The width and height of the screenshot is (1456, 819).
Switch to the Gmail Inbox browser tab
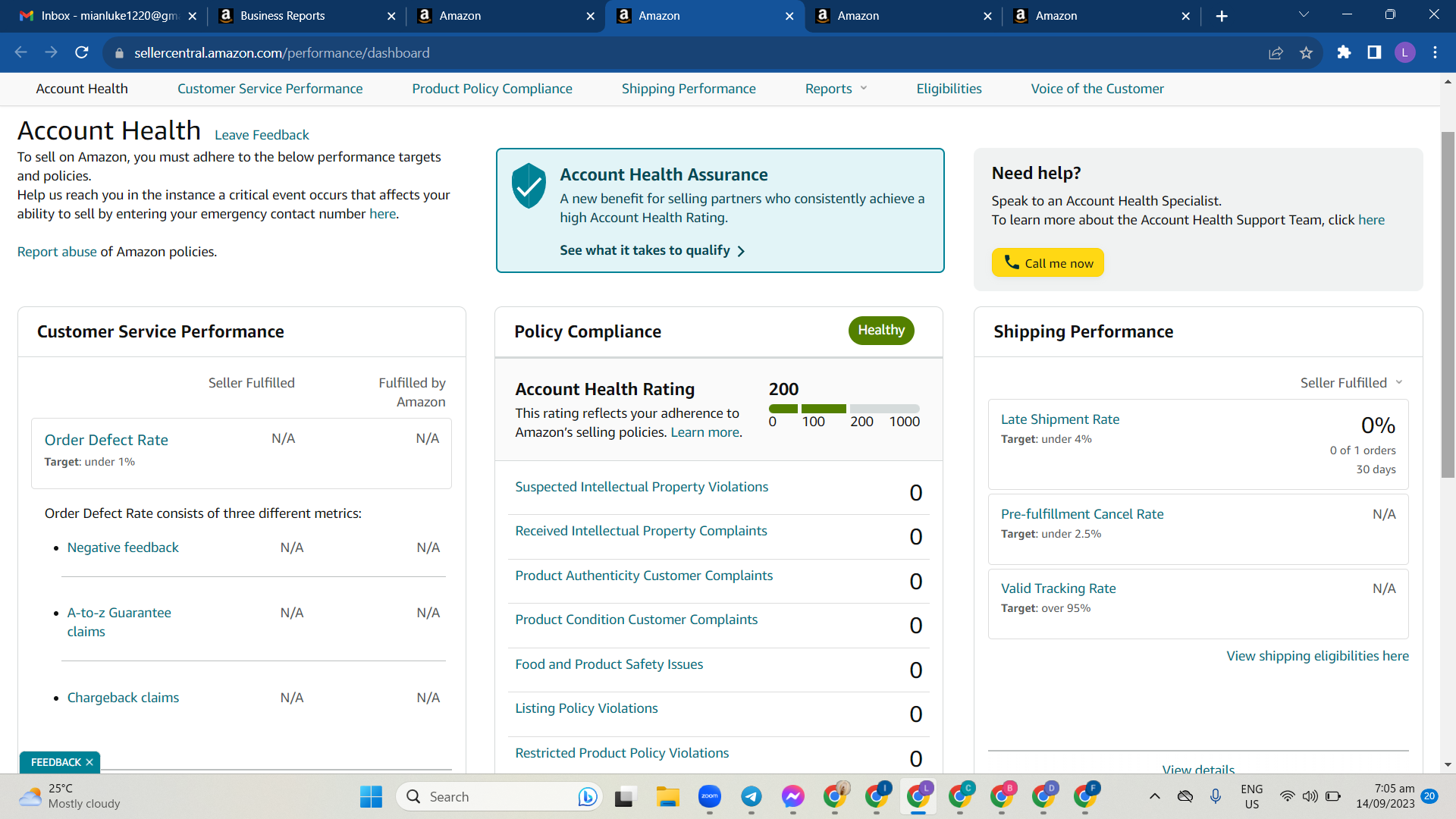107,16
